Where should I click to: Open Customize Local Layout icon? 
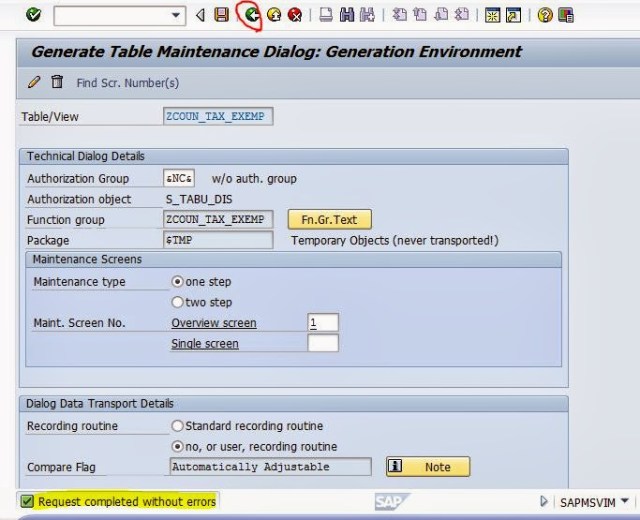(566, 16)
